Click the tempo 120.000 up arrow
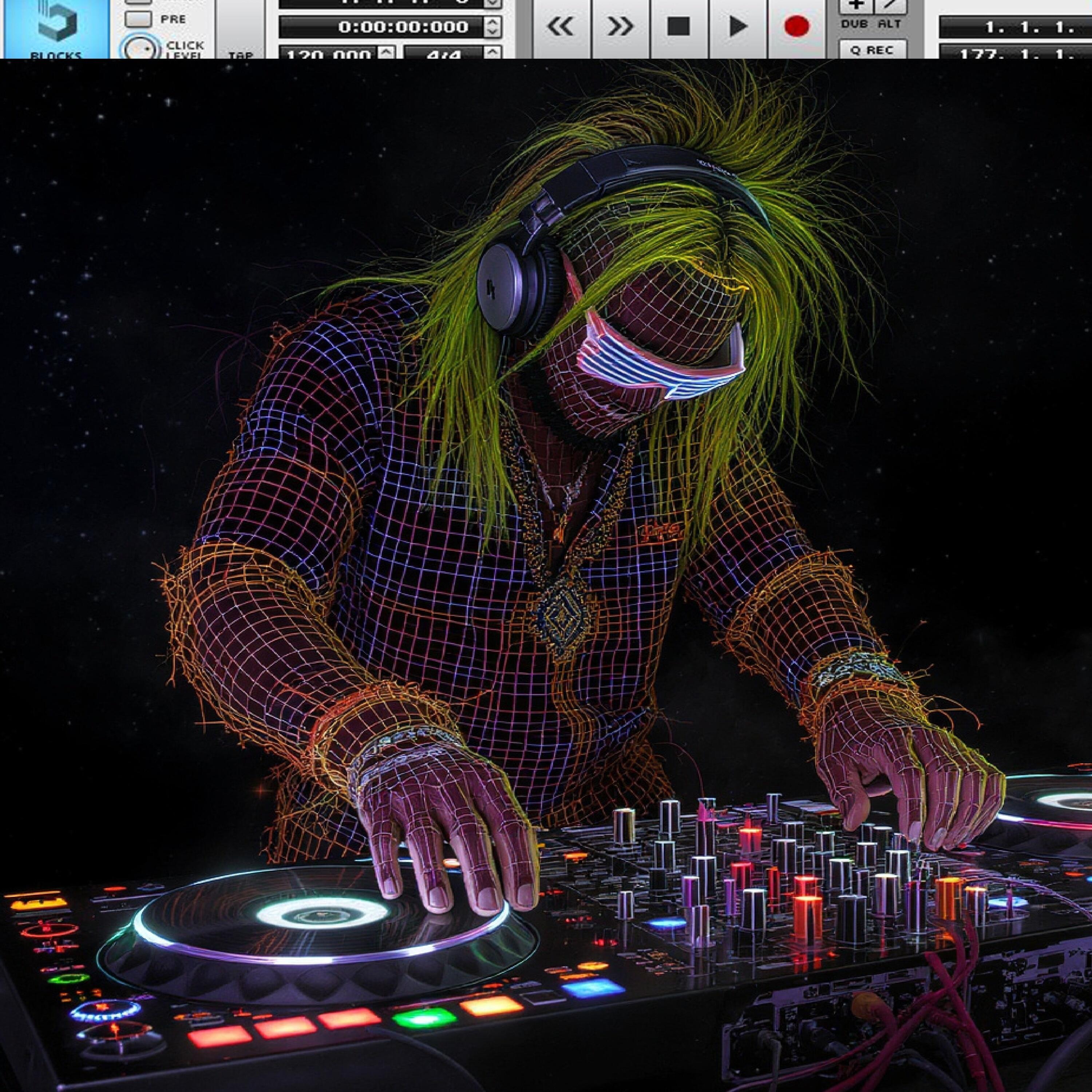Viewport: 1092px width, 1092px height. 386,51
